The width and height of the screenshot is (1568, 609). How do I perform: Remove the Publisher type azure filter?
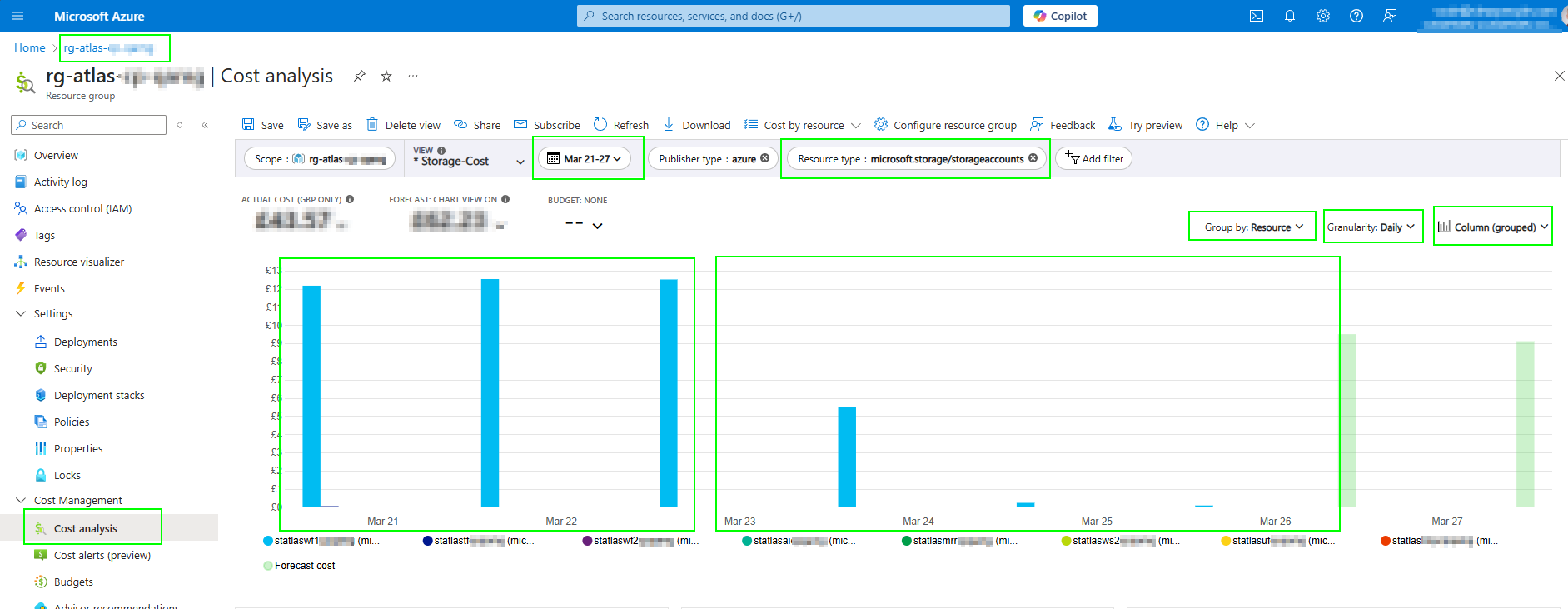click(764, 158)
